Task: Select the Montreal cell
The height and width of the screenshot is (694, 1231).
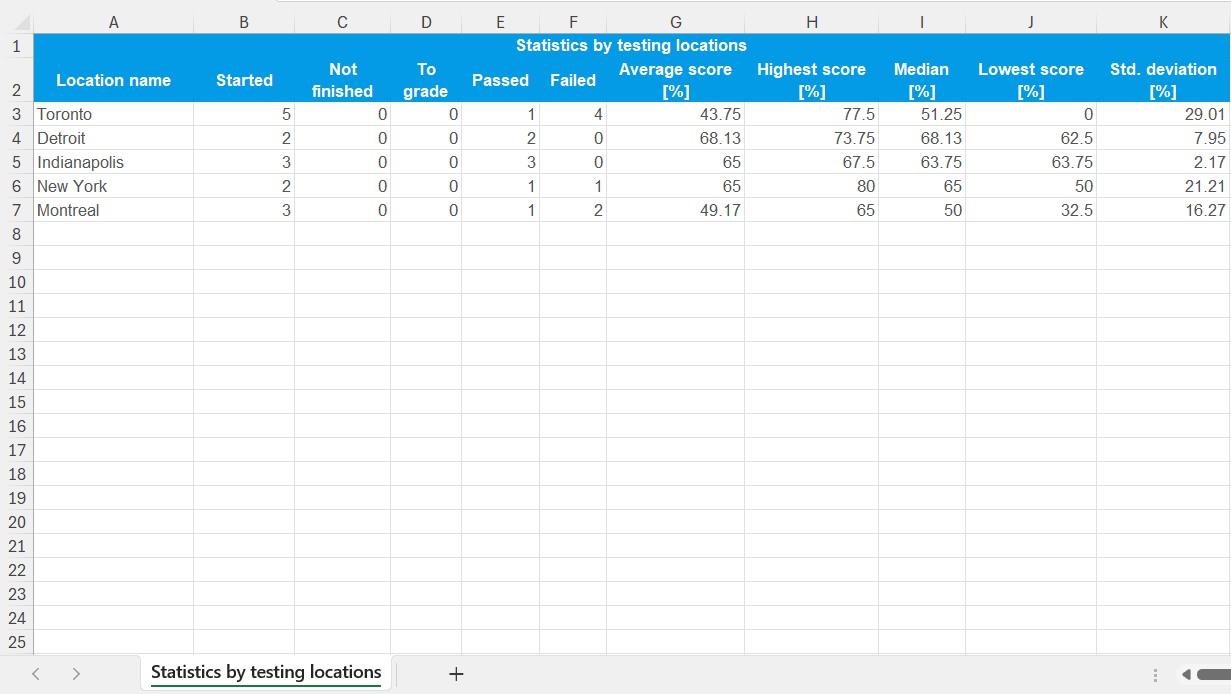Action: pos(113,210)
